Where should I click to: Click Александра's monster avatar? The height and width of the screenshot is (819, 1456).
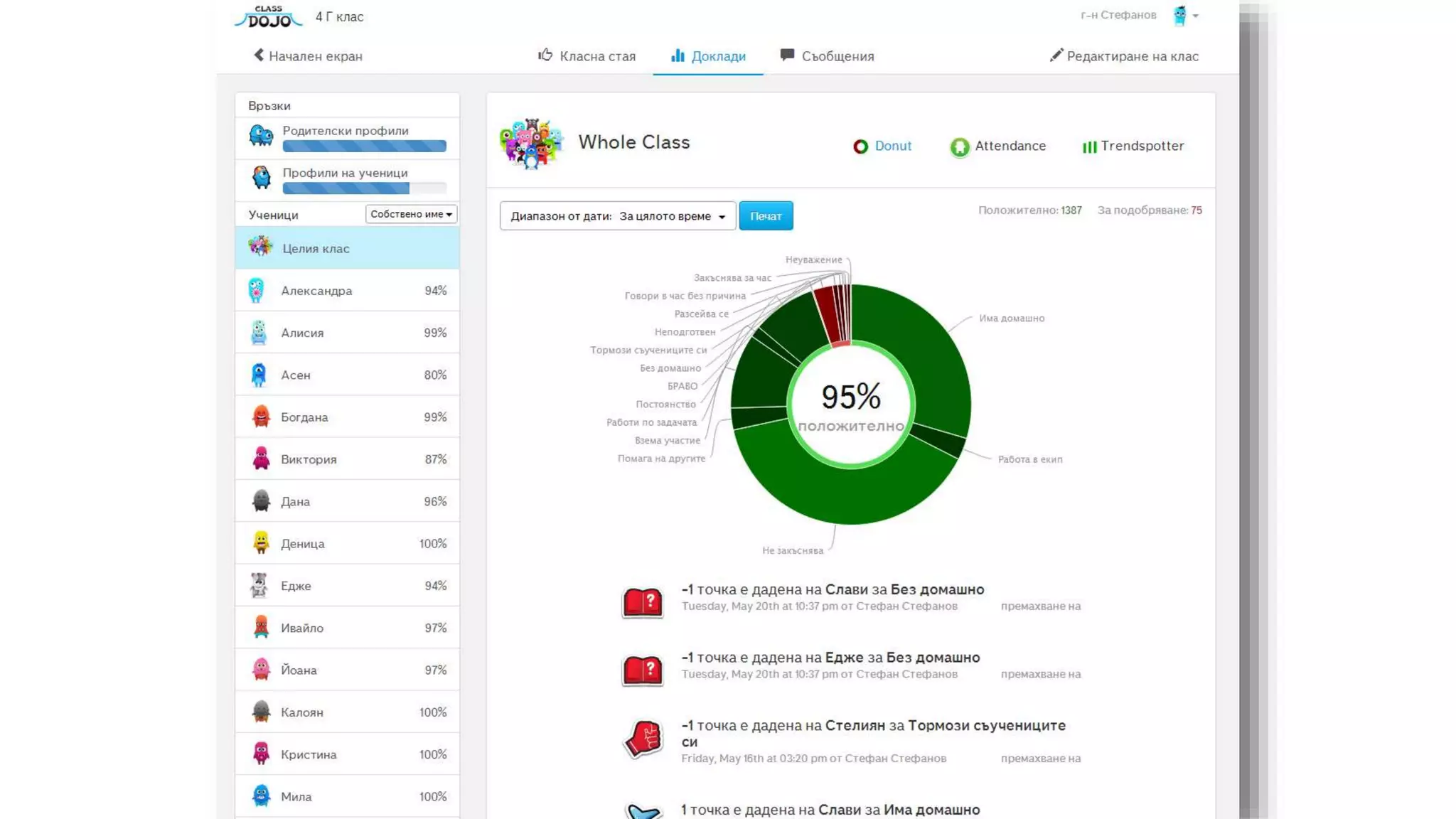tap(257, 290)
